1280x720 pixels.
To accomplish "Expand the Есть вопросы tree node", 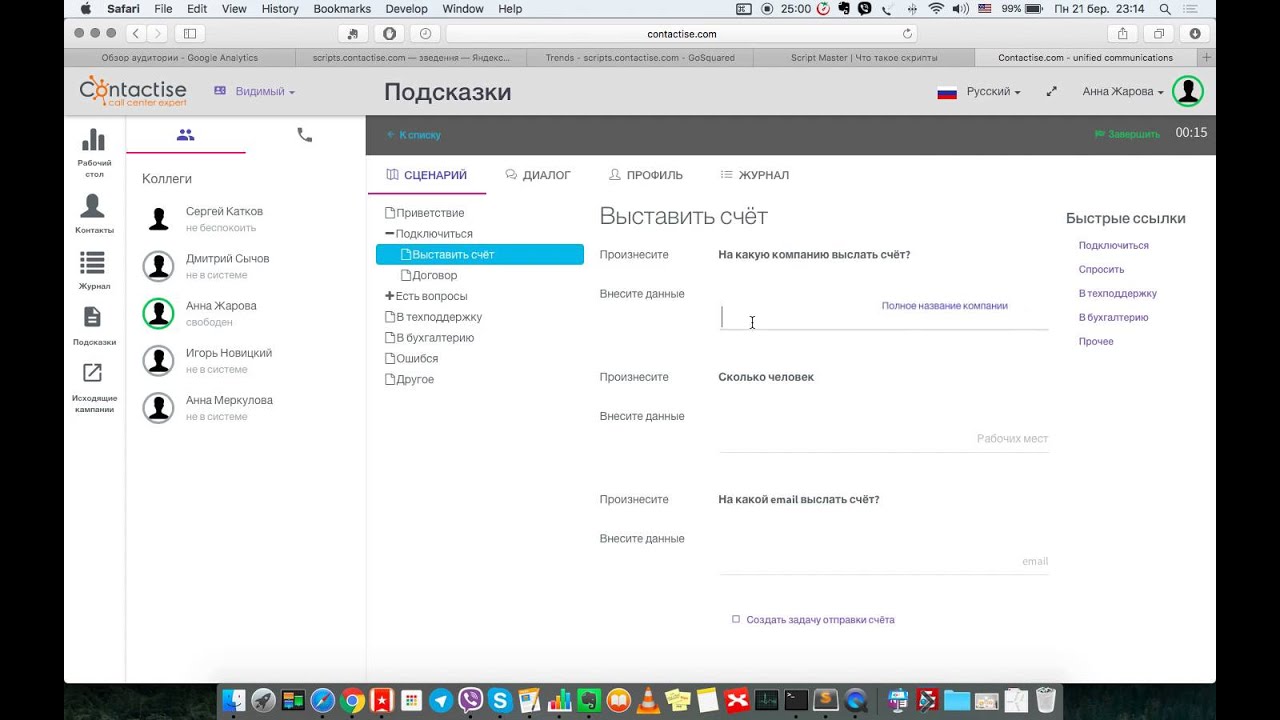I will (x=389, y=296).
